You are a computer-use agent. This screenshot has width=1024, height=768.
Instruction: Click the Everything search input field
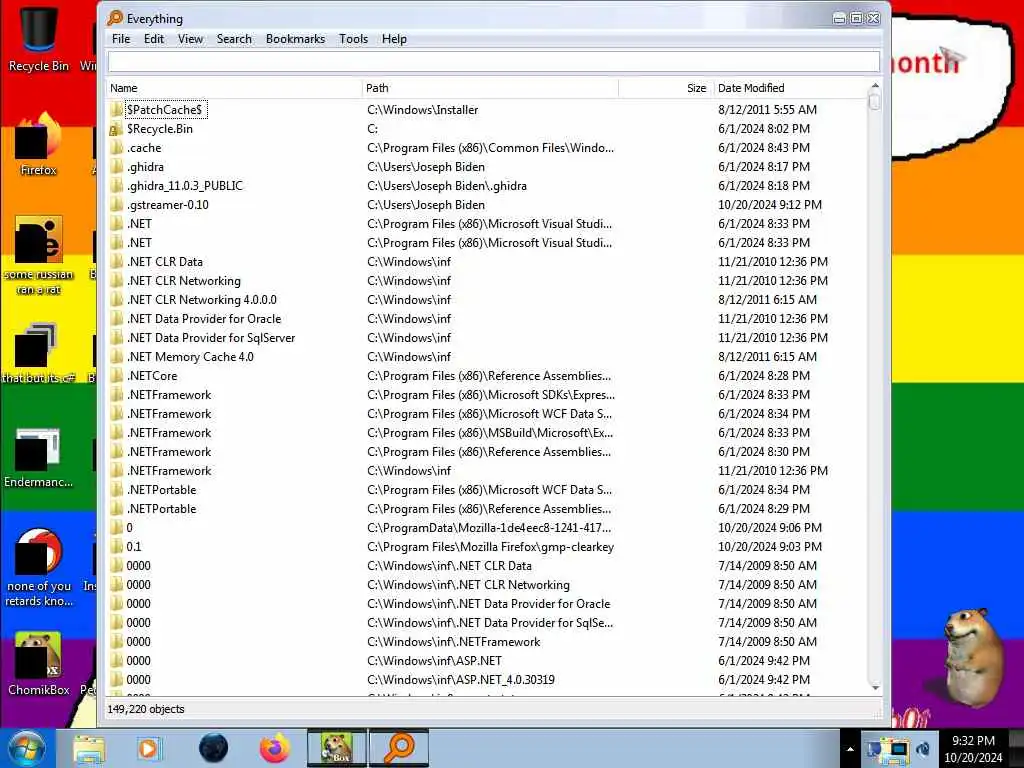pos(494,62)
